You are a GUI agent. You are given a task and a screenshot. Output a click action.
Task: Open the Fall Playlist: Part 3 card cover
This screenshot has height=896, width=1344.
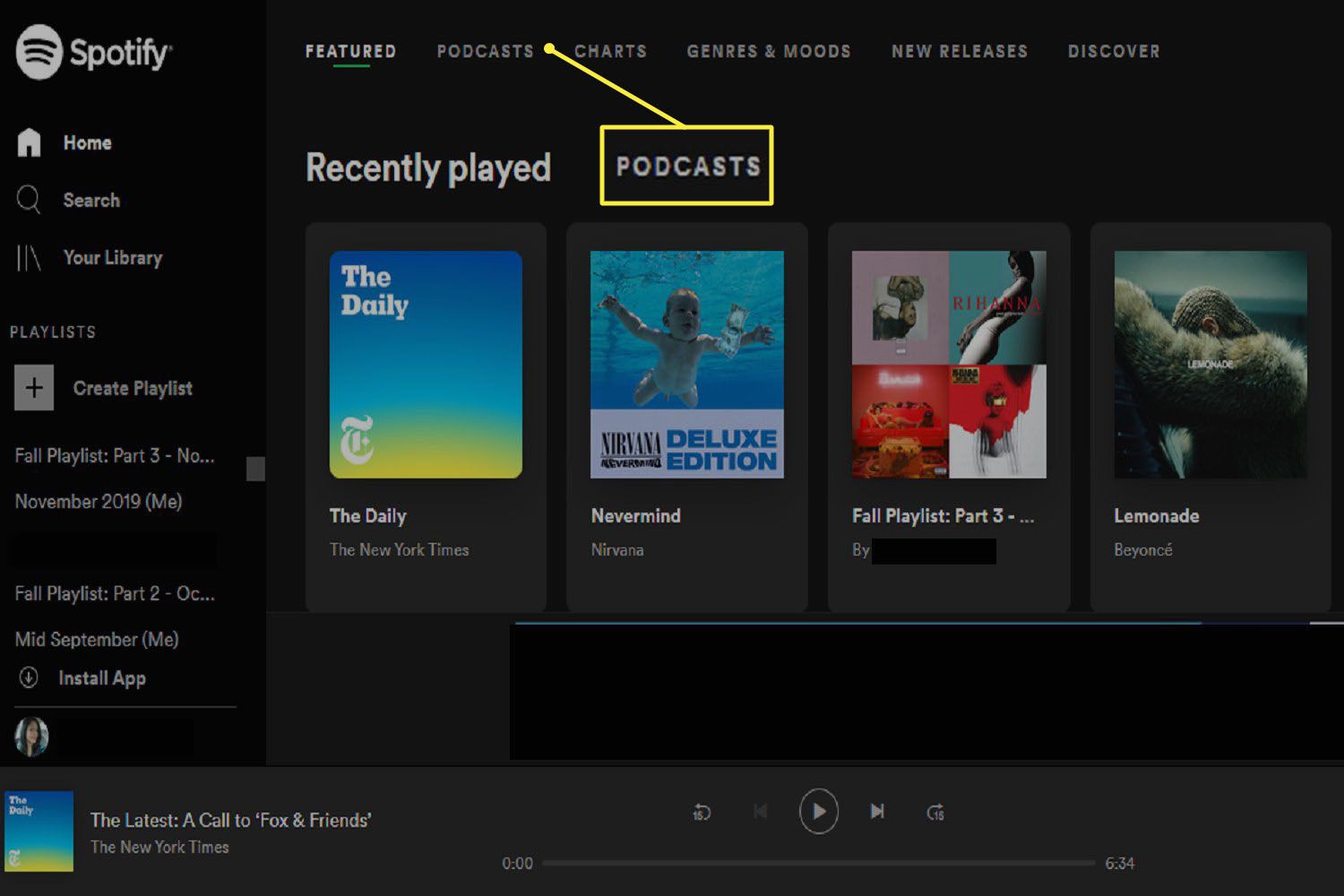click(x=949, y=365)
